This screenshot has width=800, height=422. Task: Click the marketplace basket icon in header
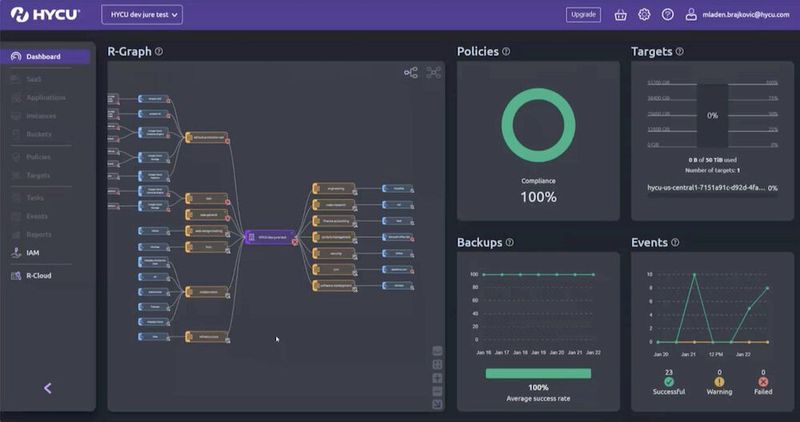pos(620,15)
